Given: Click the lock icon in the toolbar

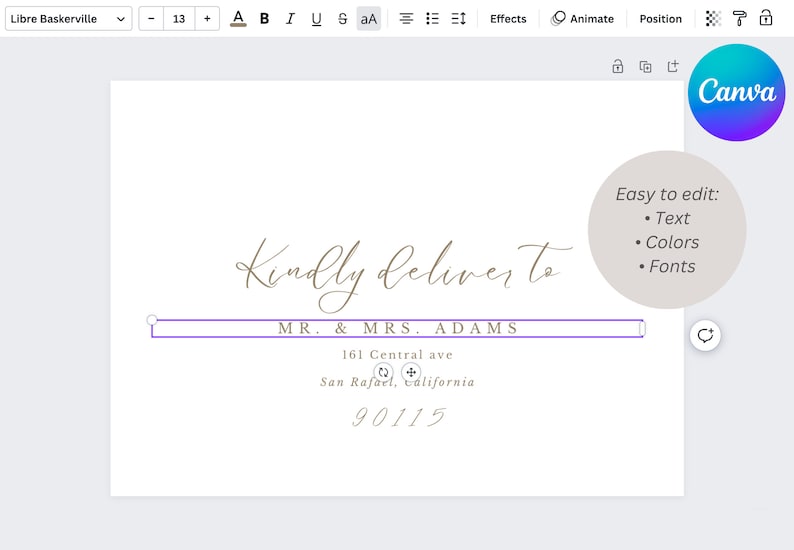Looking at the screenshot, I should pyautogui.click(x=766, y=18).
